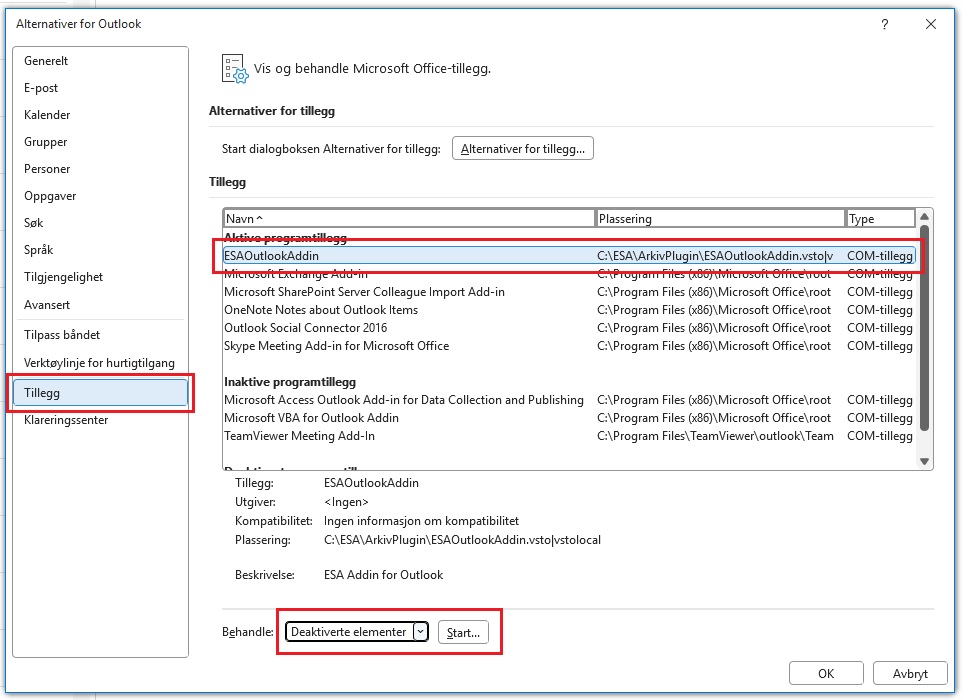Click the help question mark icon
The height and width of the screenshot is (700, 963).
(884, 25)
